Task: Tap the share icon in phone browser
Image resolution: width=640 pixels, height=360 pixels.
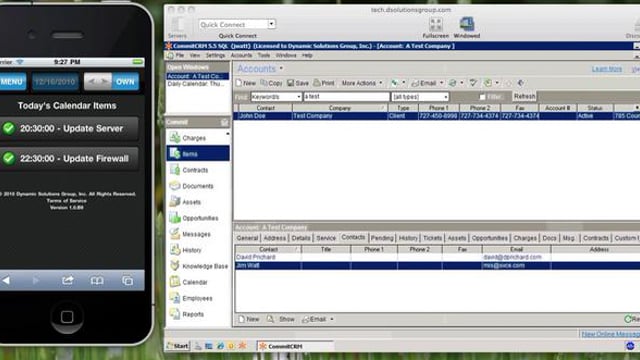Action: pyautogui.click(x=68, y=280)
